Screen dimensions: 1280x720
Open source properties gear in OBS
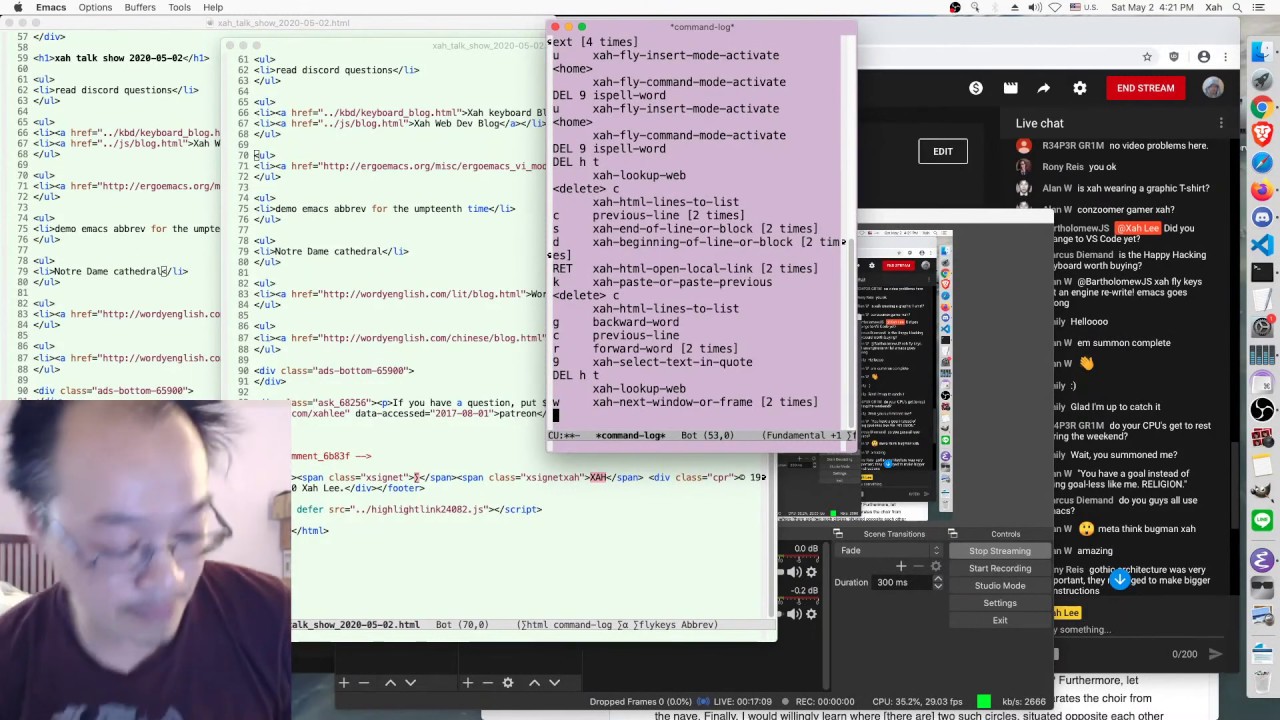[x=508, y=683]
